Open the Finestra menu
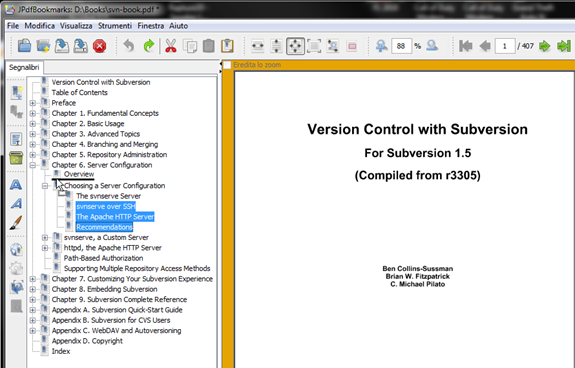 tap(151, 26)
